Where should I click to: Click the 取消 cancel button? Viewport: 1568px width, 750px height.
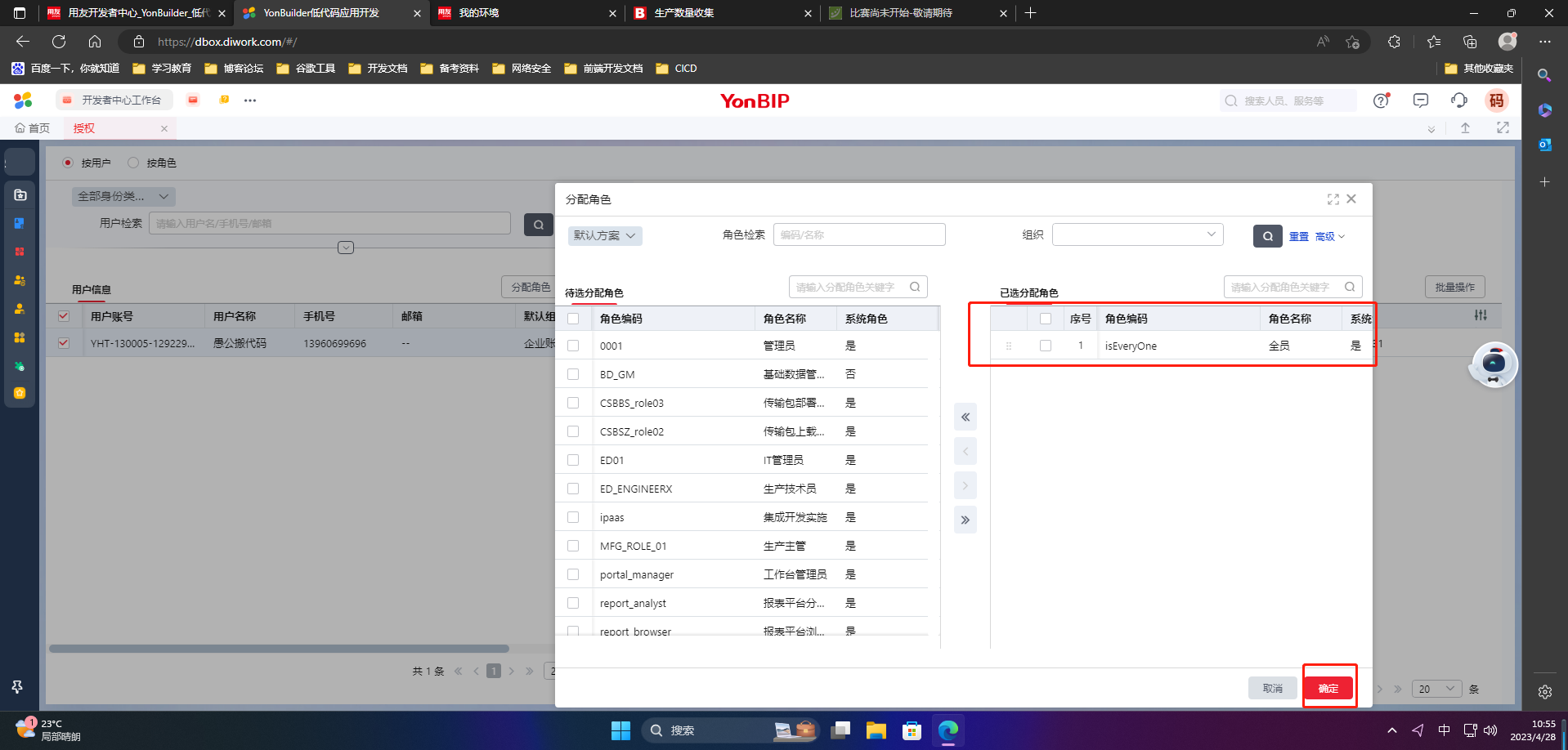coord(1273,689)
